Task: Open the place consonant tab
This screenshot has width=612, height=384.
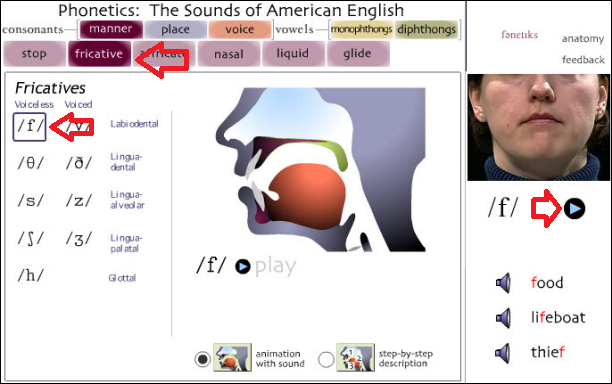Action: (175, 29)
